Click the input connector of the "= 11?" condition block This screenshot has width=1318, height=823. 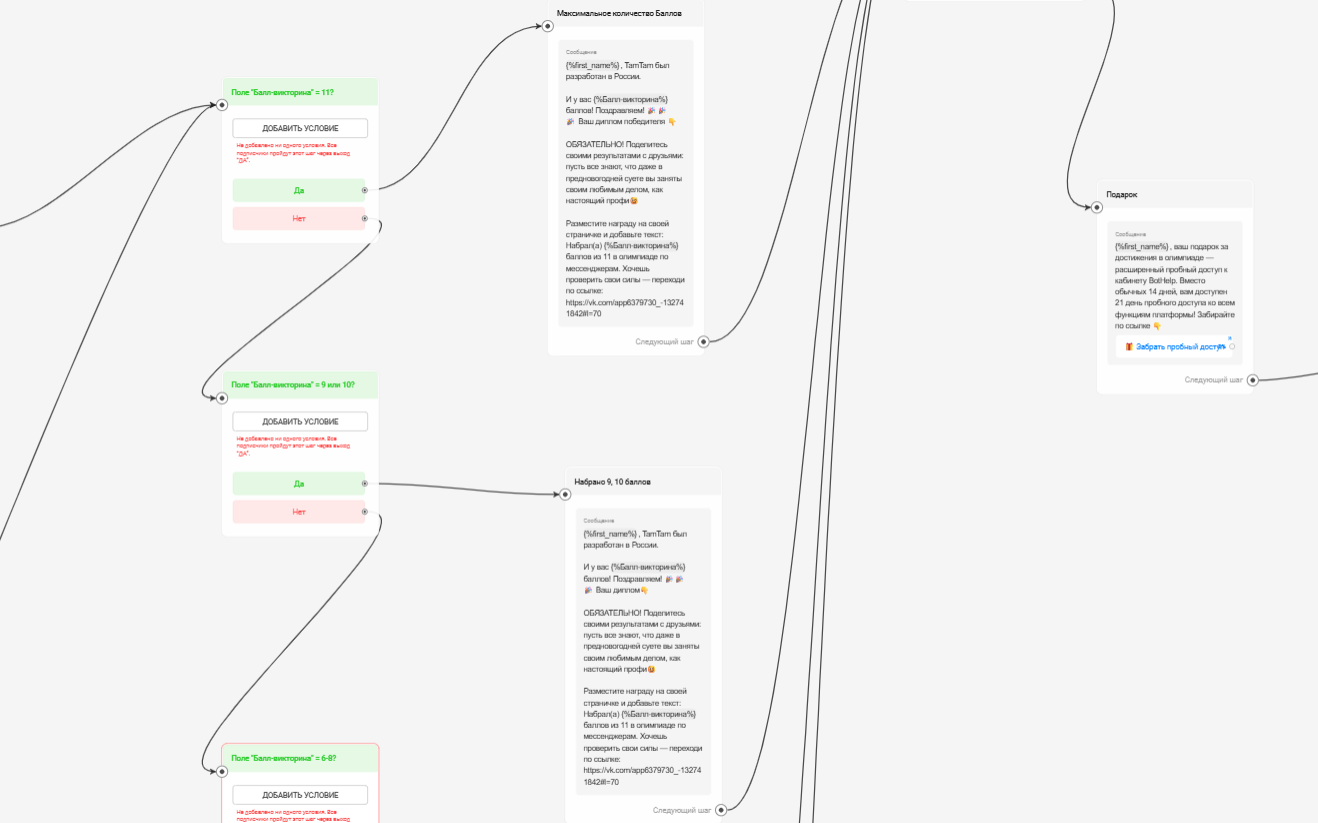click(222, 104)
